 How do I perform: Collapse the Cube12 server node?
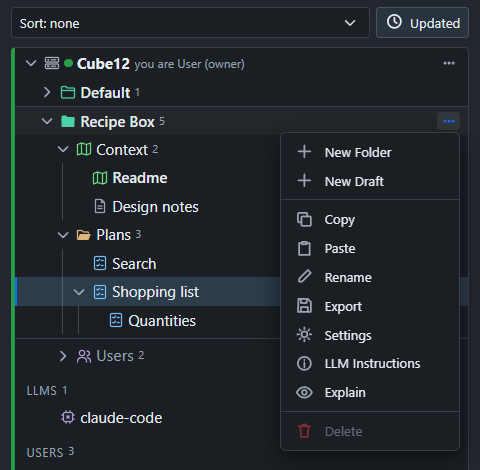tap(31, 63)
